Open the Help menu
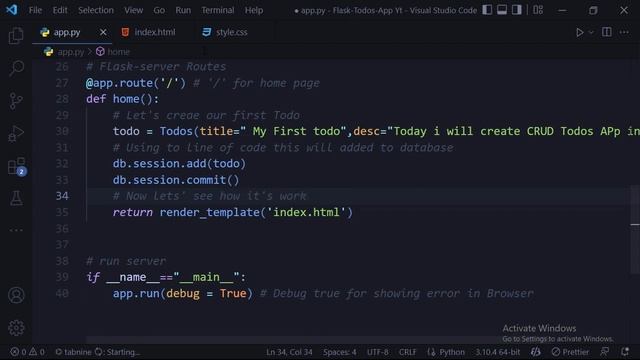 [x=254, y=10]
